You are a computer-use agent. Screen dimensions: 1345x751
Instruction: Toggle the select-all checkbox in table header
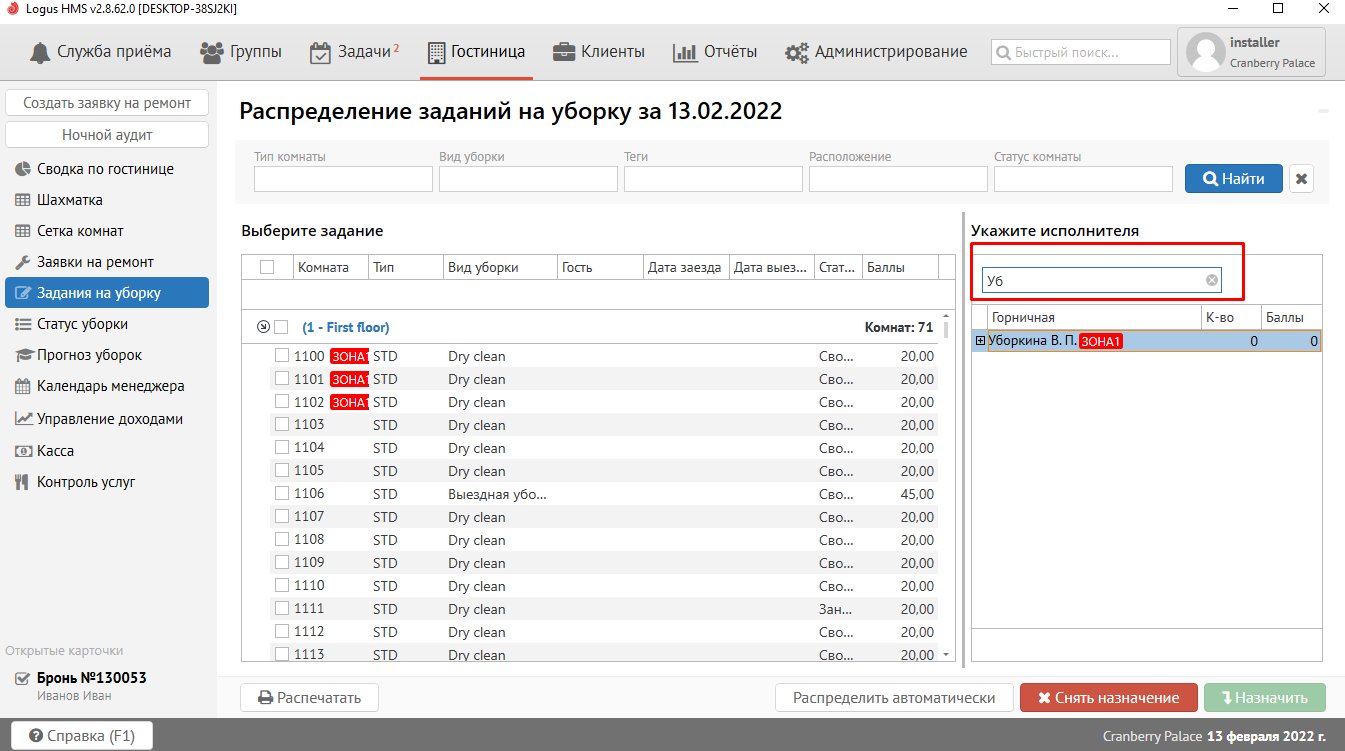click(267, 267)
